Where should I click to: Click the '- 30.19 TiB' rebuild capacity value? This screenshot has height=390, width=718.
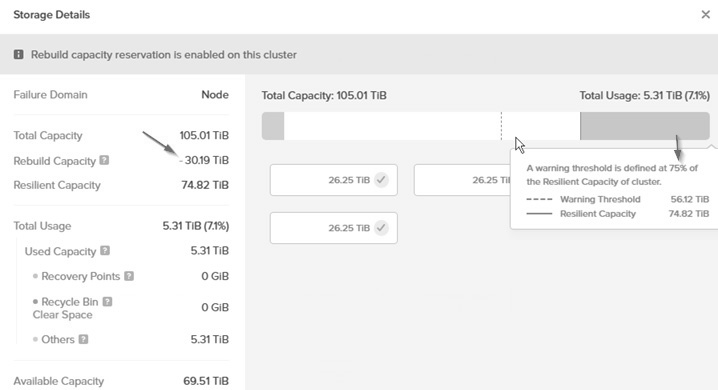204,160
